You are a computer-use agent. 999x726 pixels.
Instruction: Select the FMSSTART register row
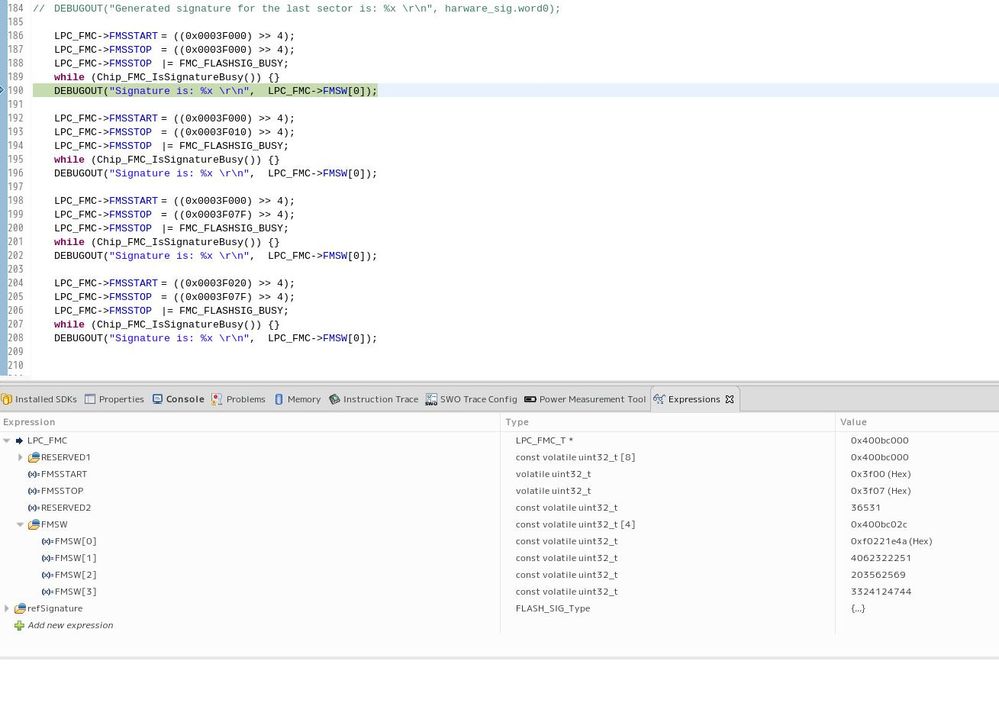click(x=500, y=474)
